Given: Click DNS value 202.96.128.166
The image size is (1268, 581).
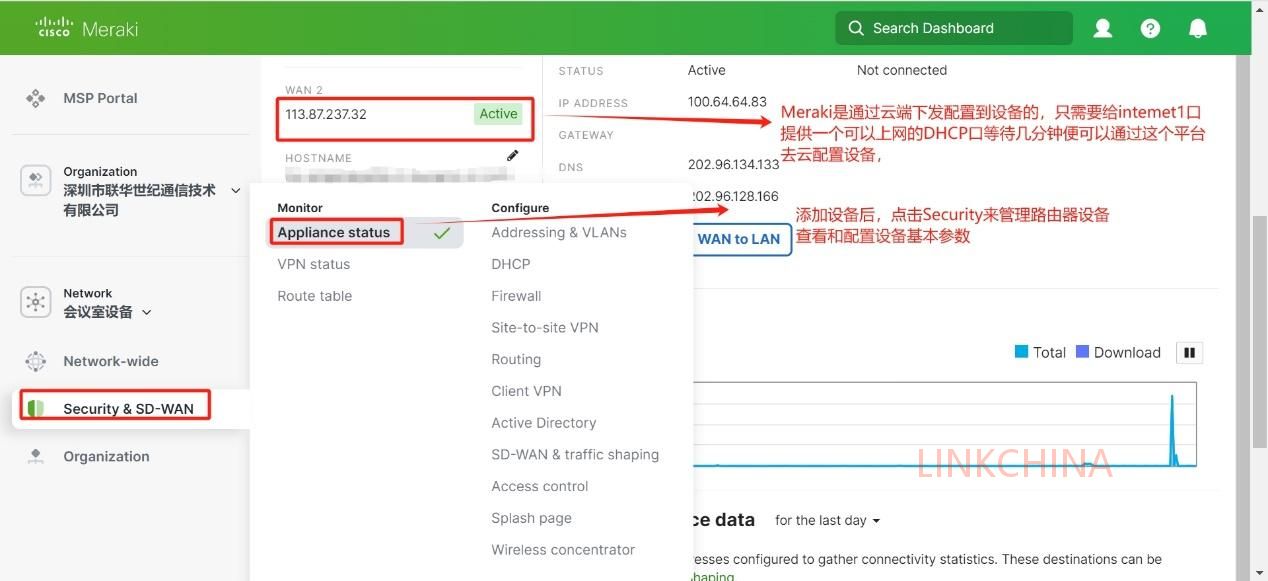Looking at the screenshot, I should coord(734,196).
